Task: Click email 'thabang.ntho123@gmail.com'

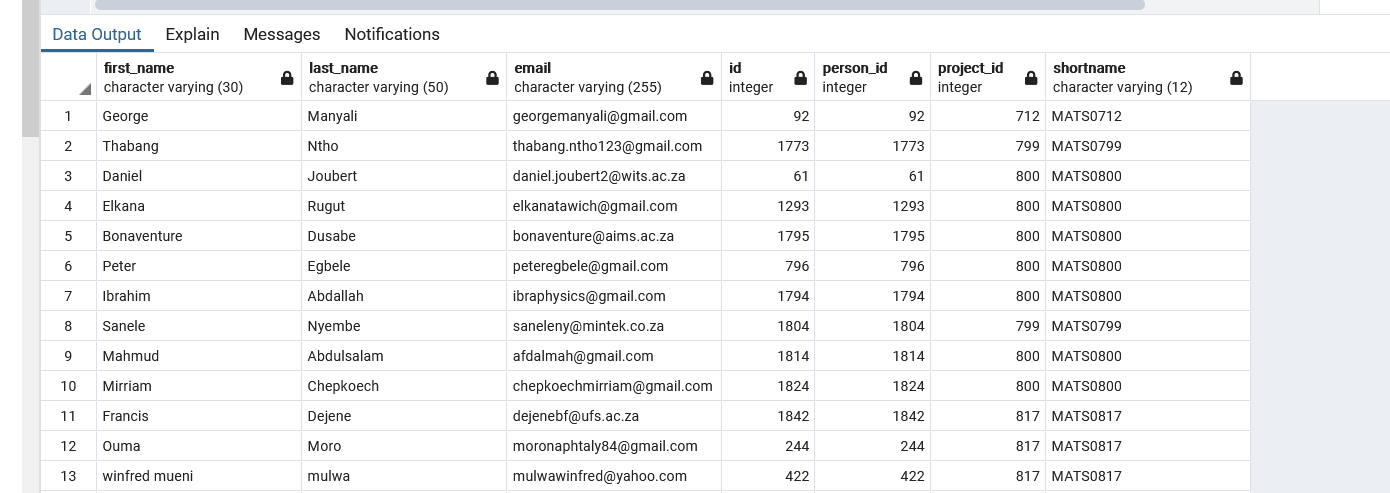Action: click(x=614, y=146)
